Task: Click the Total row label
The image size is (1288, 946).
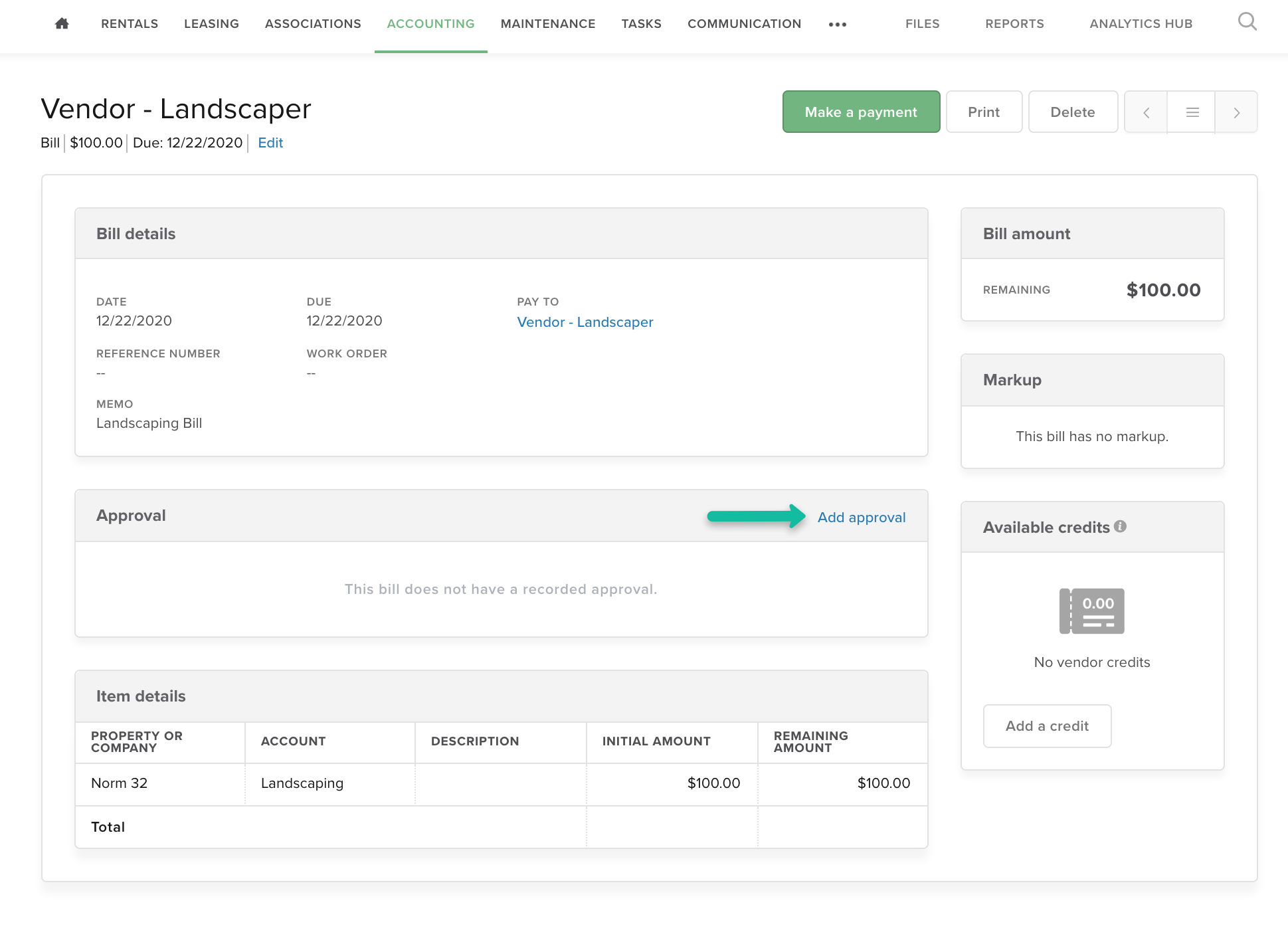Action: tap(108, 827)
